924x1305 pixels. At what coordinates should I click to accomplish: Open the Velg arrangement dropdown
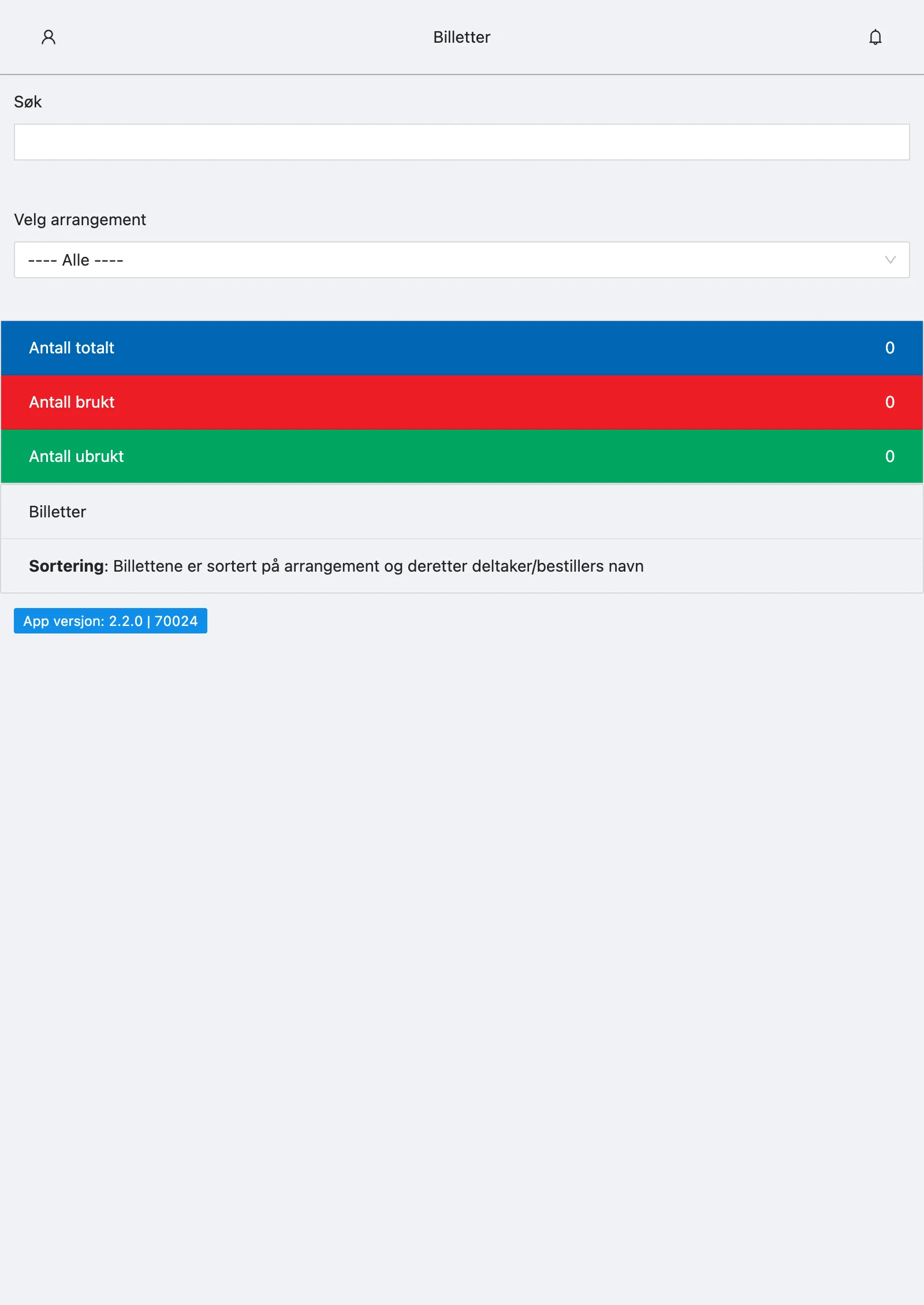pos(462,260)
